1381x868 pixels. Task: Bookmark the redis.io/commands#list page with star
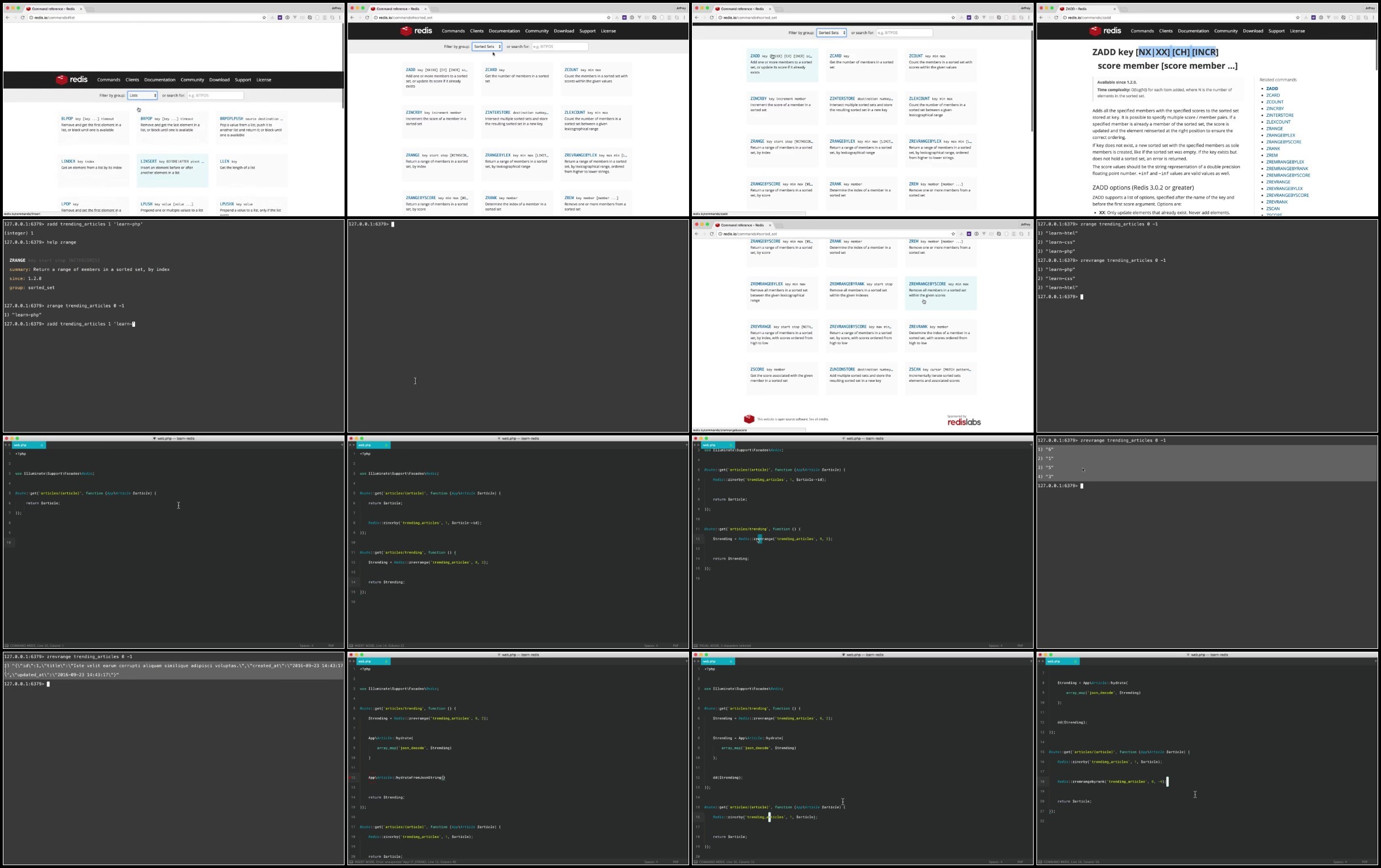click(264, 18)
